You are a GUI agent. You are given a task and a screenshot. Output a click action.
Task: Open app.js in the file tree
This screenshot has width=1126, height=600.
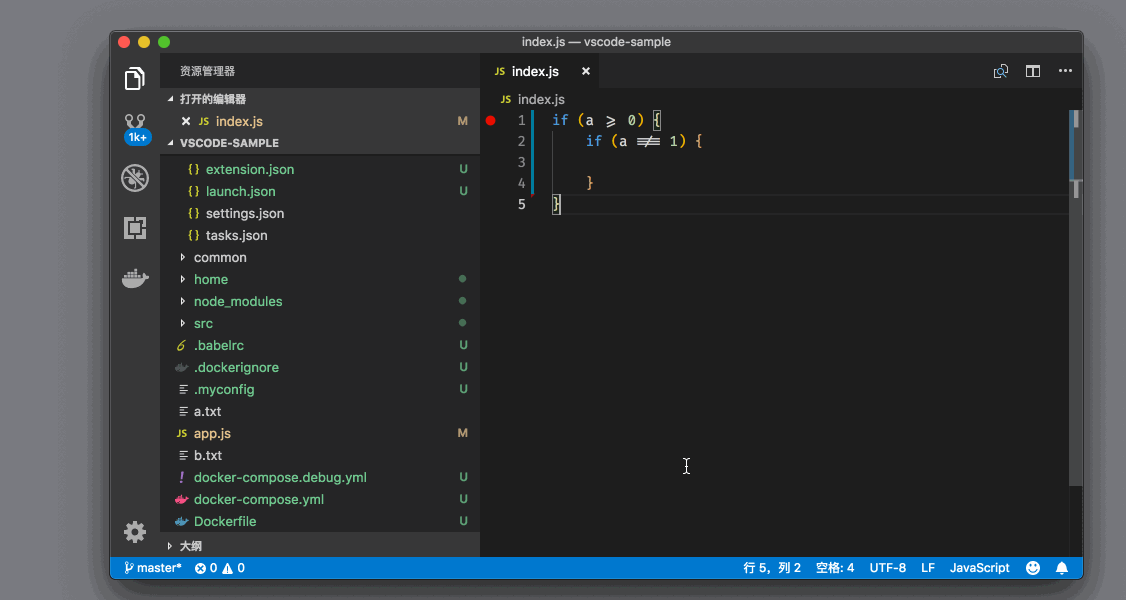[212, 433]
